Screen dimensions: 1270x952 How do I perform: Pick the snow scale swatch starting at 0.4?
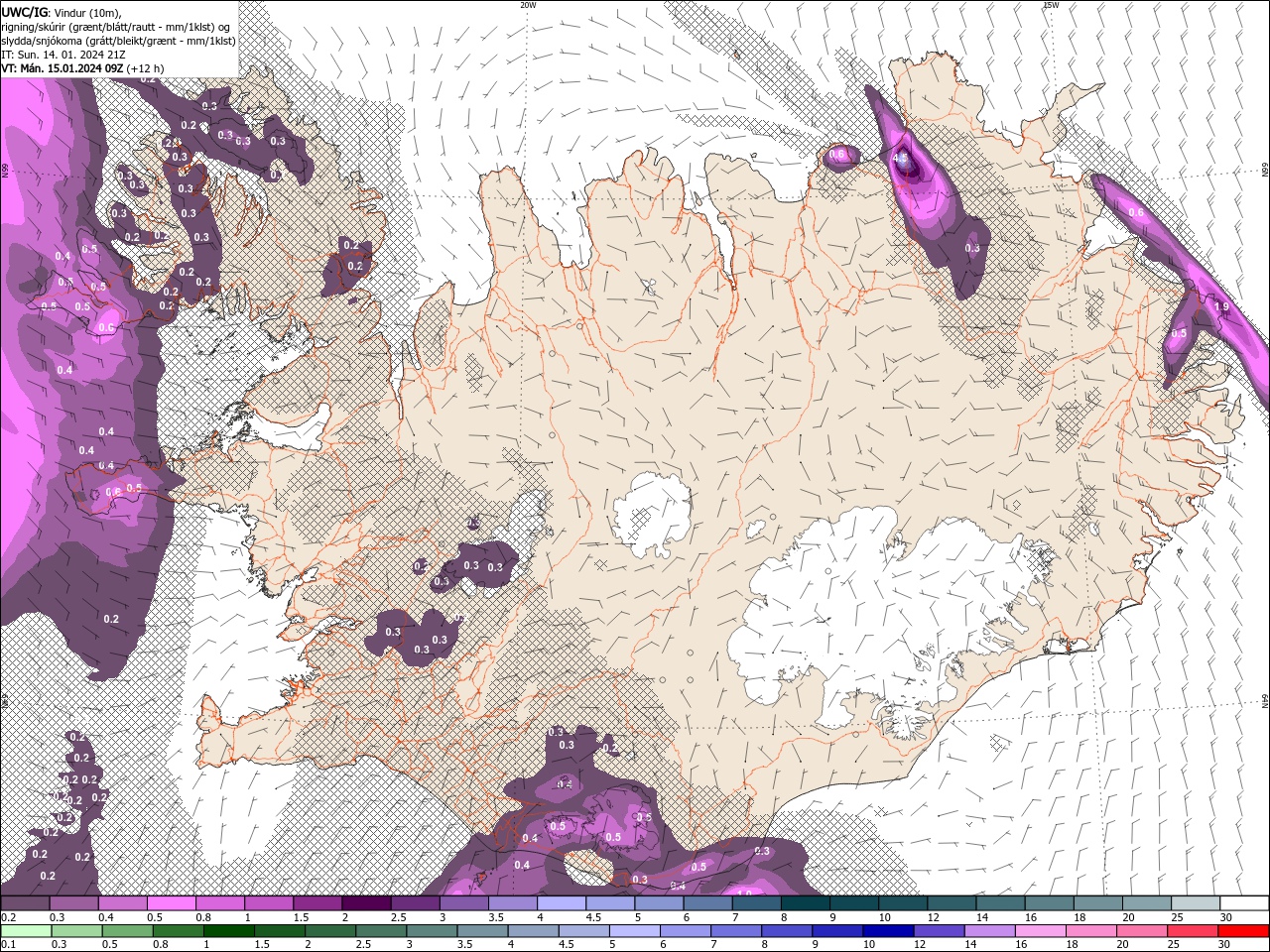coord(123,903)
